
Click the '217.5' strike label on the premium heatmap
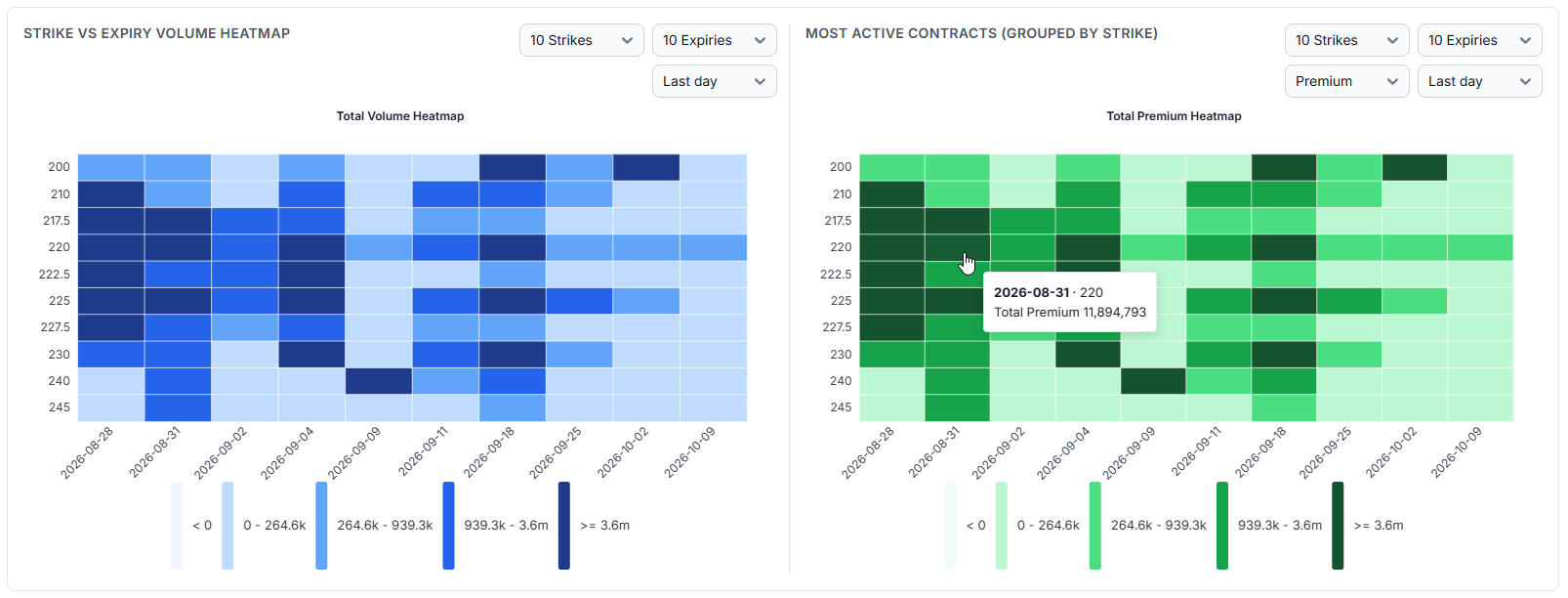point(838,221)
